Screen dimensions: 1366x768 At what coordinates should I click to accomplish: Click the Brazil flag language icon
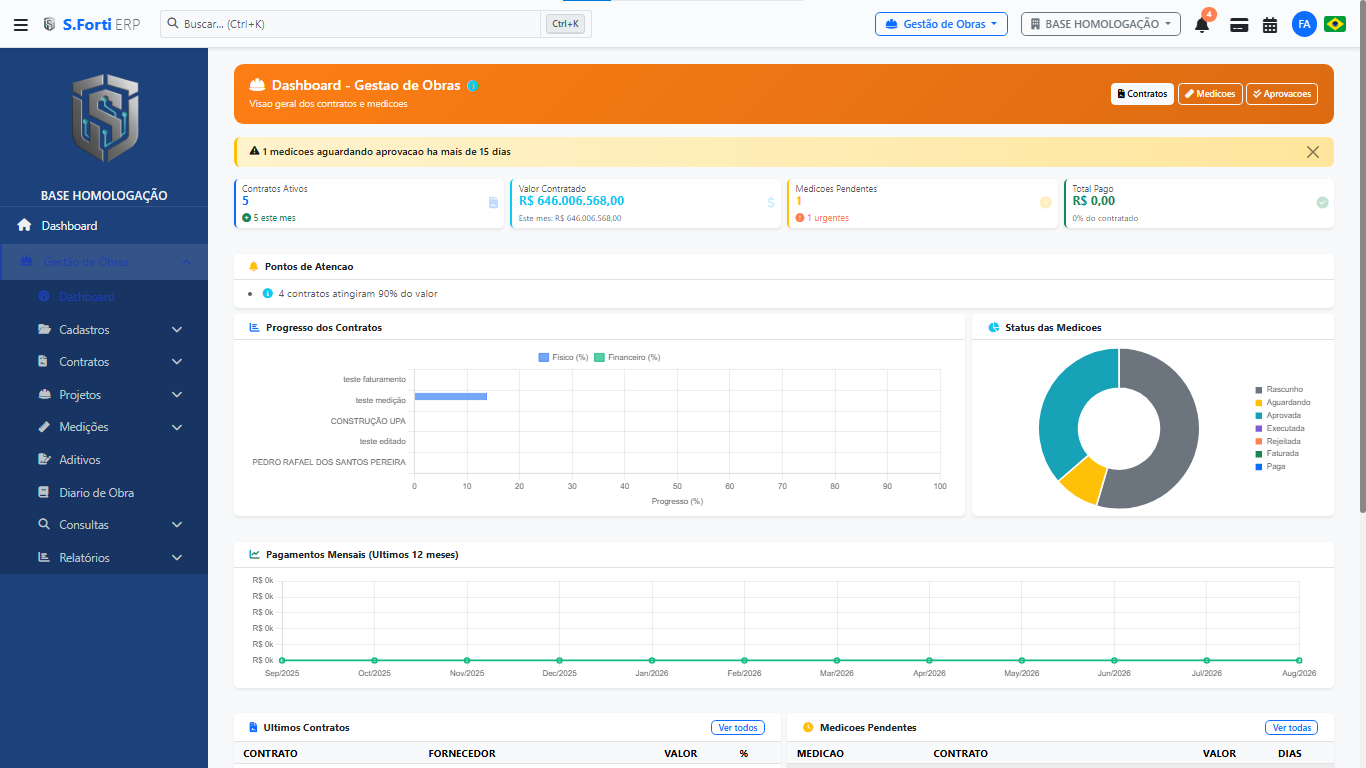(x=1335, y=24)
